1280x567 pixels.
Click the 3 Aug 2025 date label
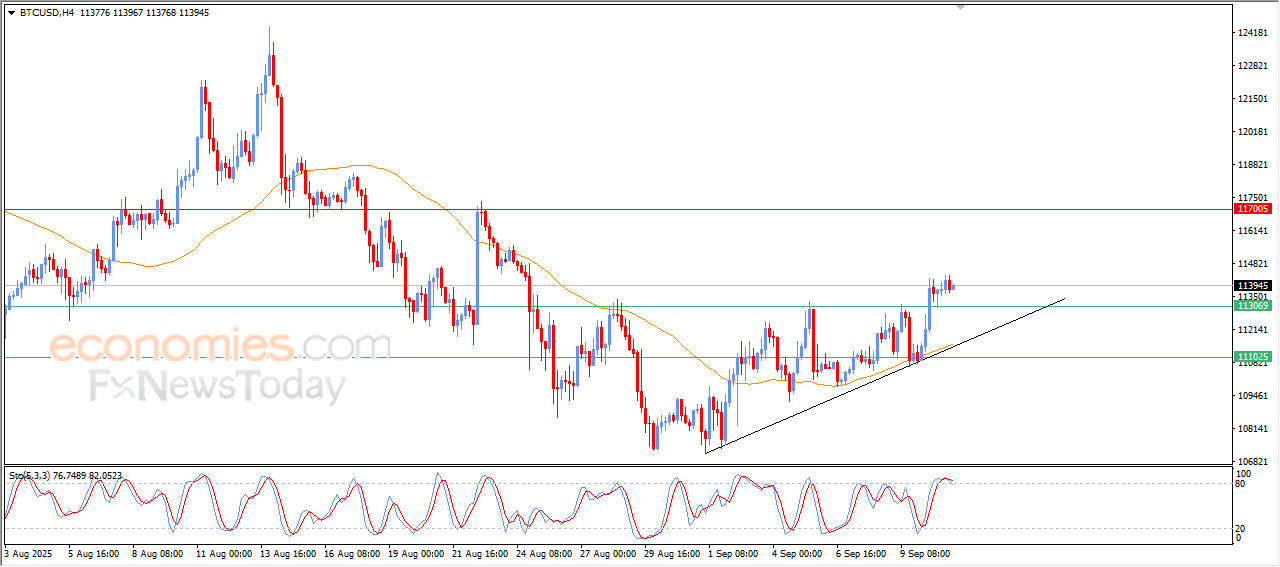coord(27,553)
